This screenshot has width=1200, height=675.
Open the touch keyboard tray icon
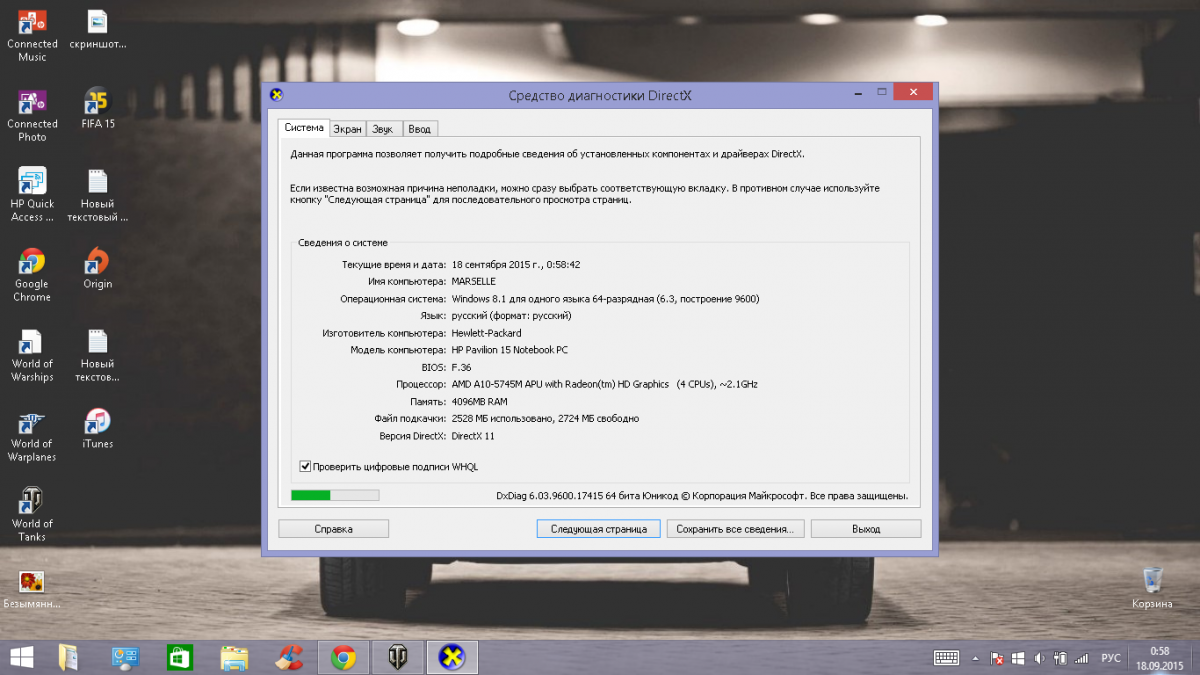(946, 658)
